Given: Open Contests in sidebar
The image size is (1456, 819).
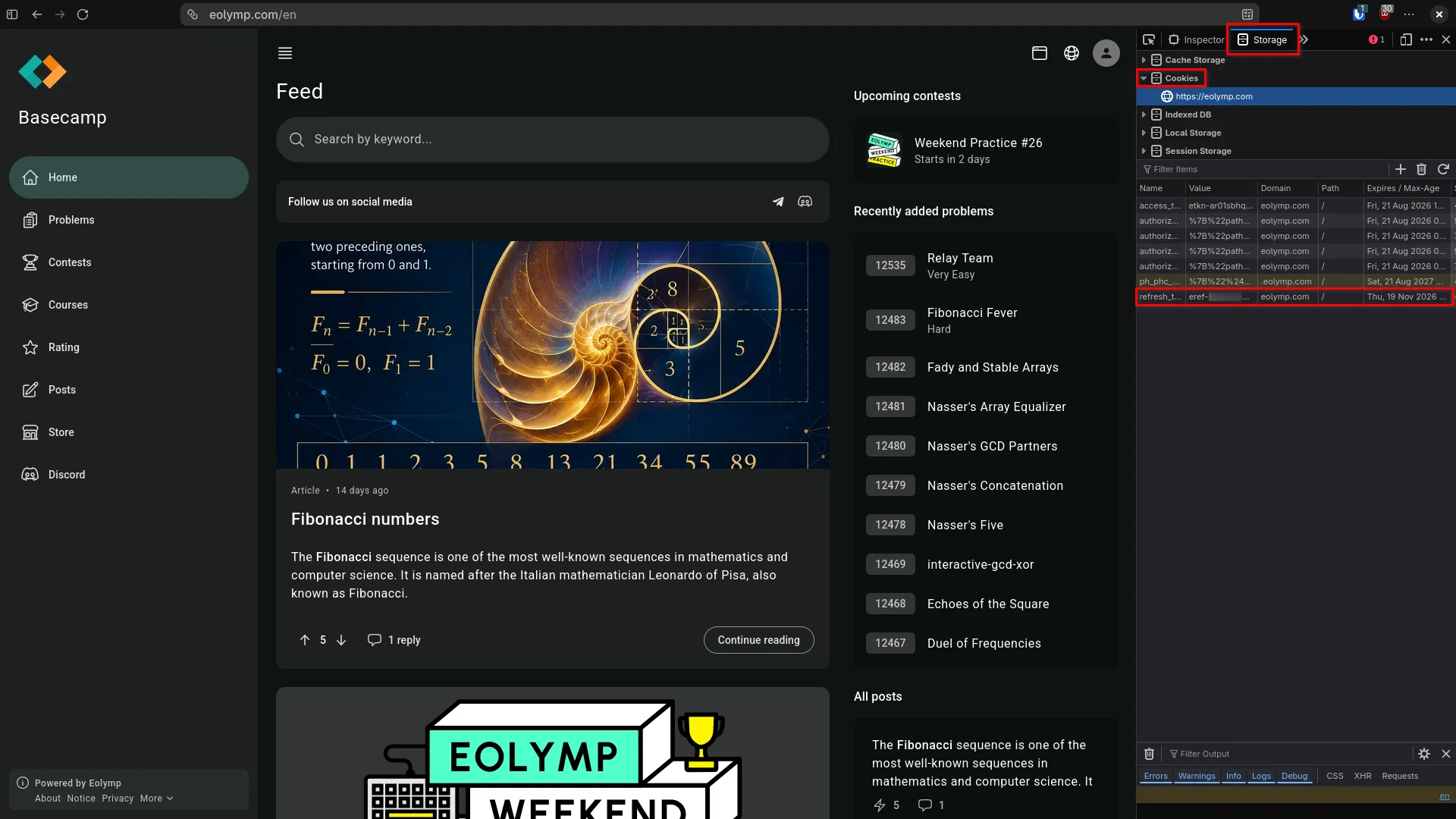Looking at the screenshot, I should tap(129, 262).
